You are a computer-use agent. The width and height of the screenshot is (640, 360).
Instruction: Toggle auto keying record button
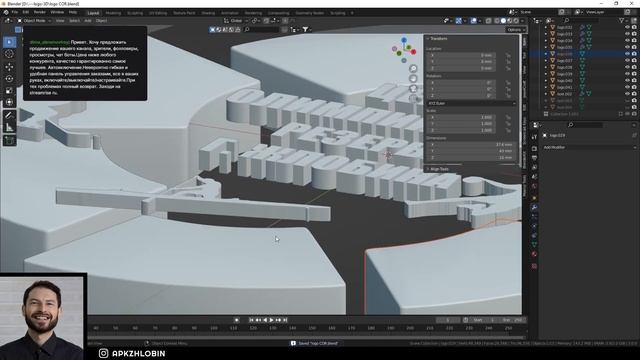tap(236, 320)
